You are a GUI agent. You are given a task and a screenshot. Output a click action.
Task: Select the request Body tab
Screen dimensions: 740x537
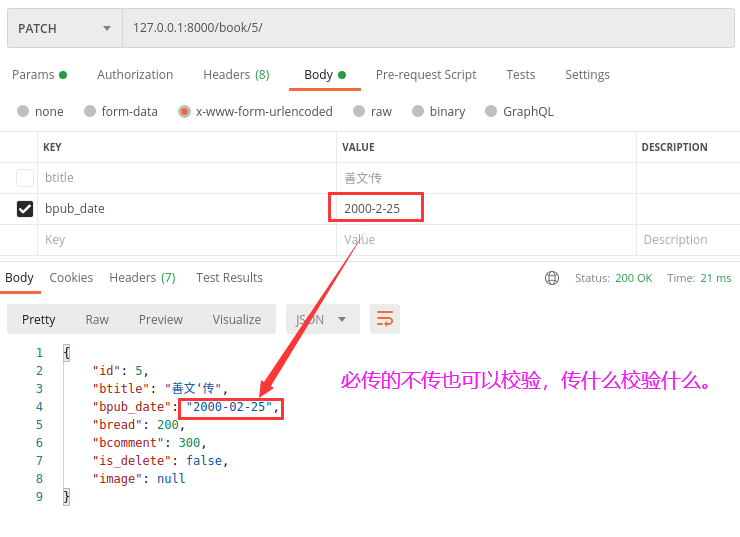pyautogui.click(x=325, y=75)
